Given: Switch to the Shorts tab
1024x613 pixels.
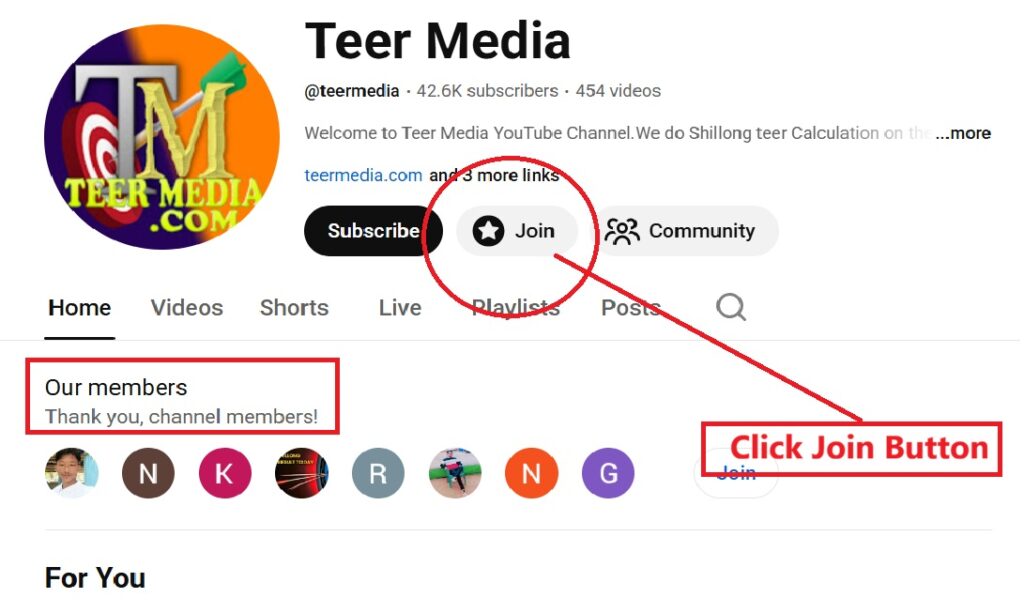Looking at the screenshot, I should [x=294, y=307].
